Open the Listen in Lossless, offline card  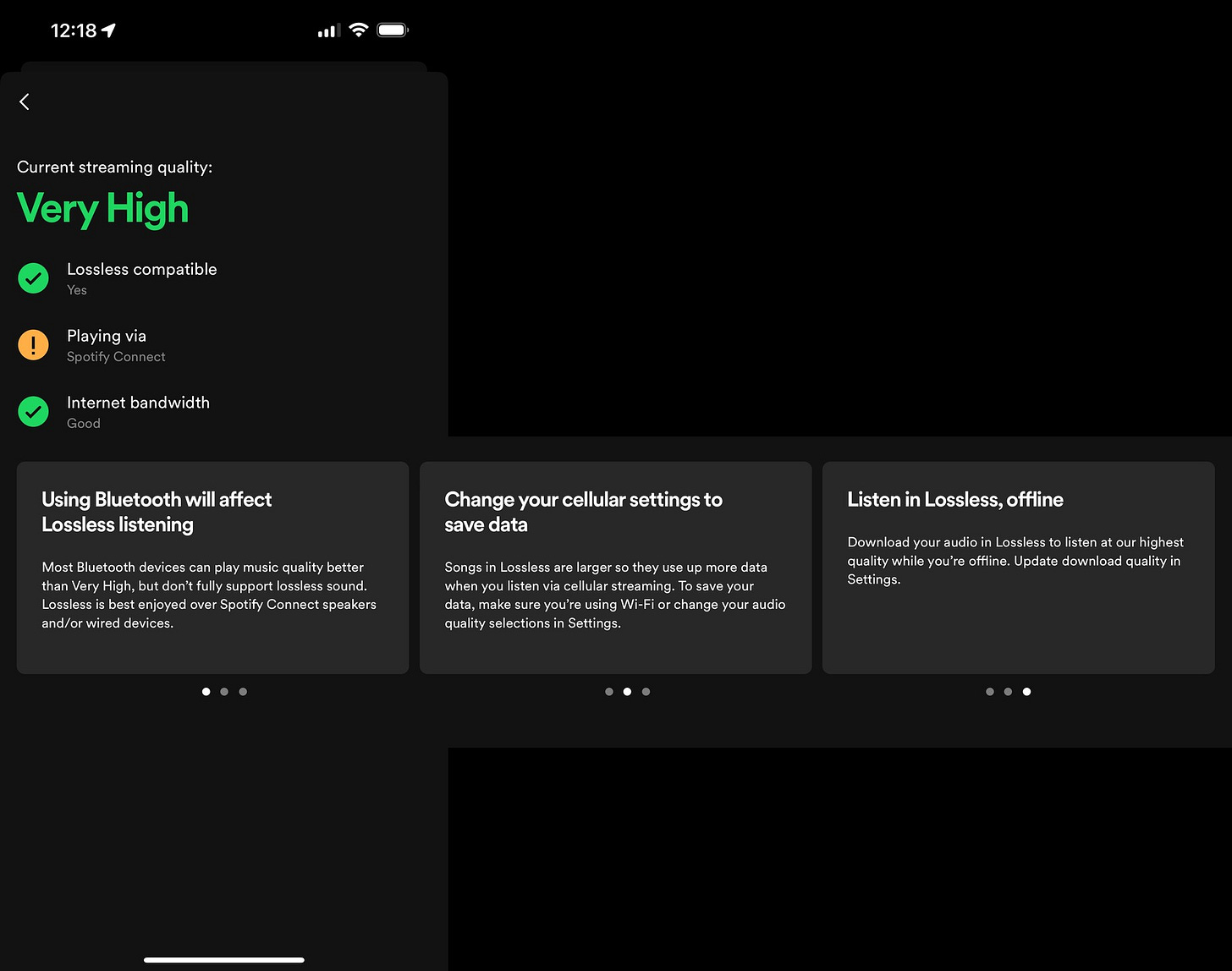pyautogui.click(x=1018, y=568)
